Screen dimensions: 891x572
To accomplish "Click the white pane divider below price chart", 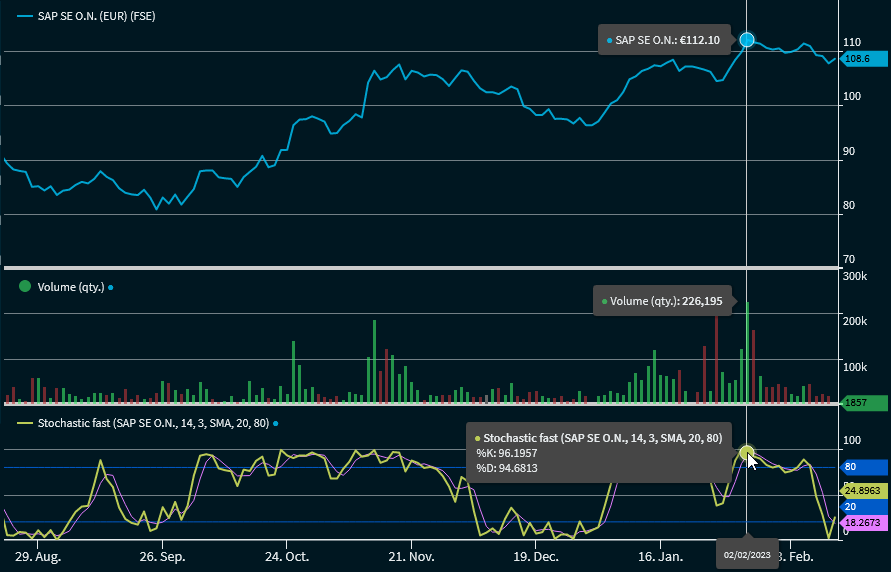I will coord(420,268).
